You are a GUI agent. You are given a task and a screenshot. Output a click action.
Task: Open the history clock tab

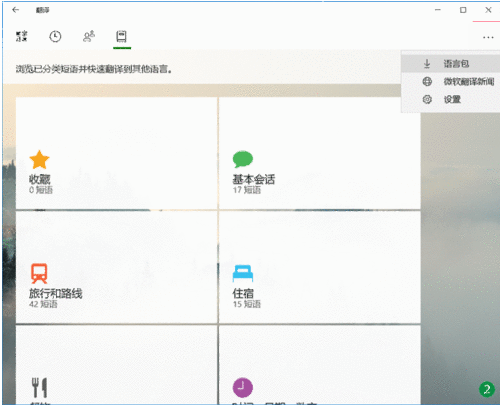click(x=55, y=36)
